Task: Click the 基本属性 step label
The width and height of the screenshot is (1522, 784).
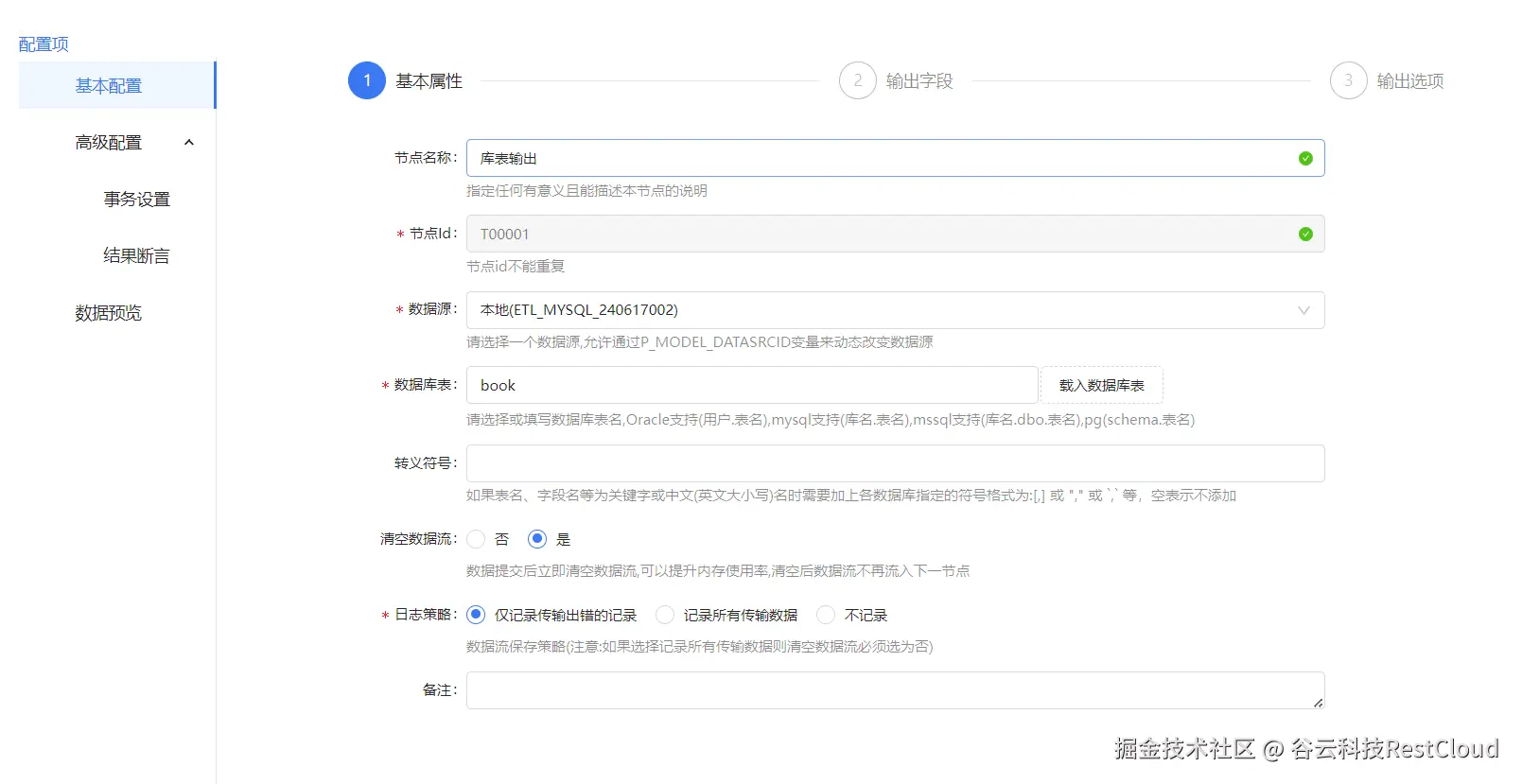Action: point(429,81)
